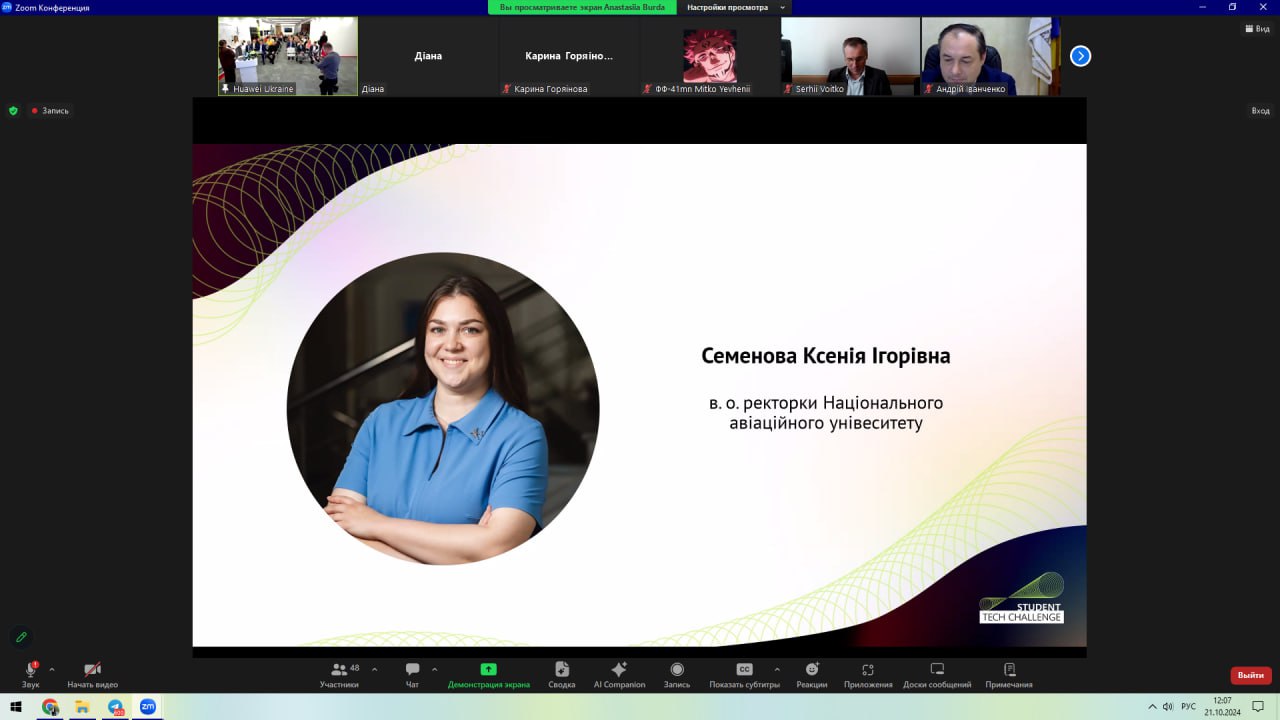Open the Сводка summary tool
Image resolution: width=1280 pixels, height=720 pixels.
pos(562,675)
